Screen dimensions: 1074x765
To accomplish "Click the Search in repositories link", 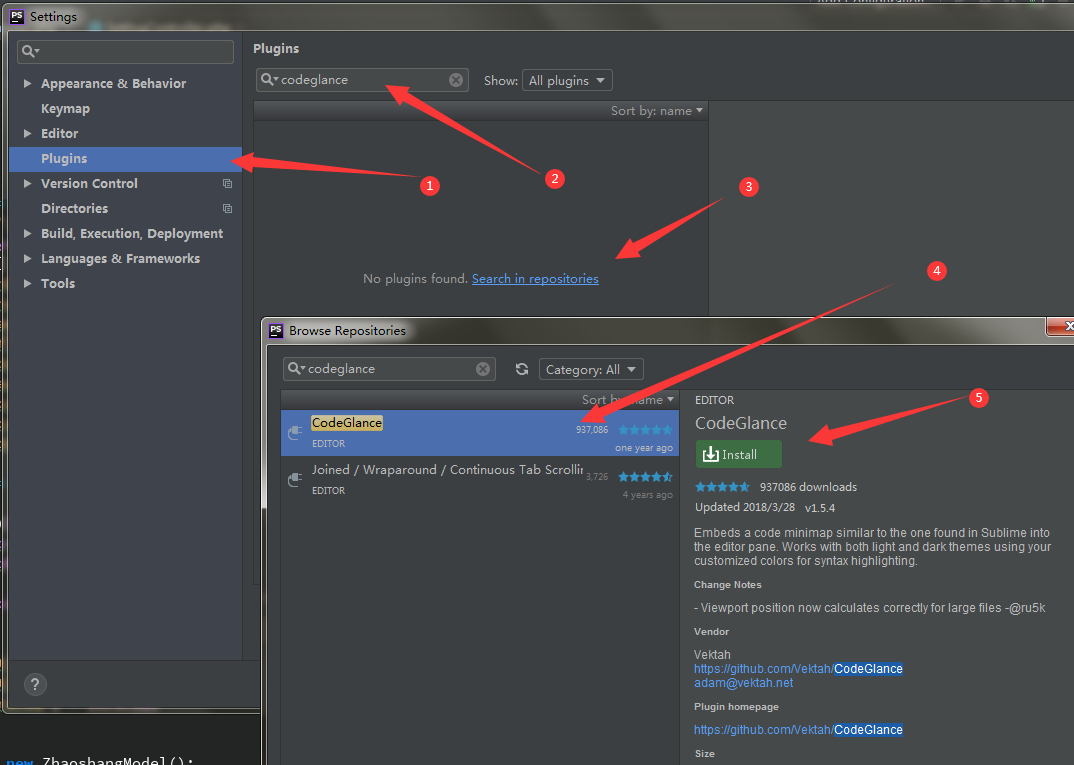I will 535,279.
